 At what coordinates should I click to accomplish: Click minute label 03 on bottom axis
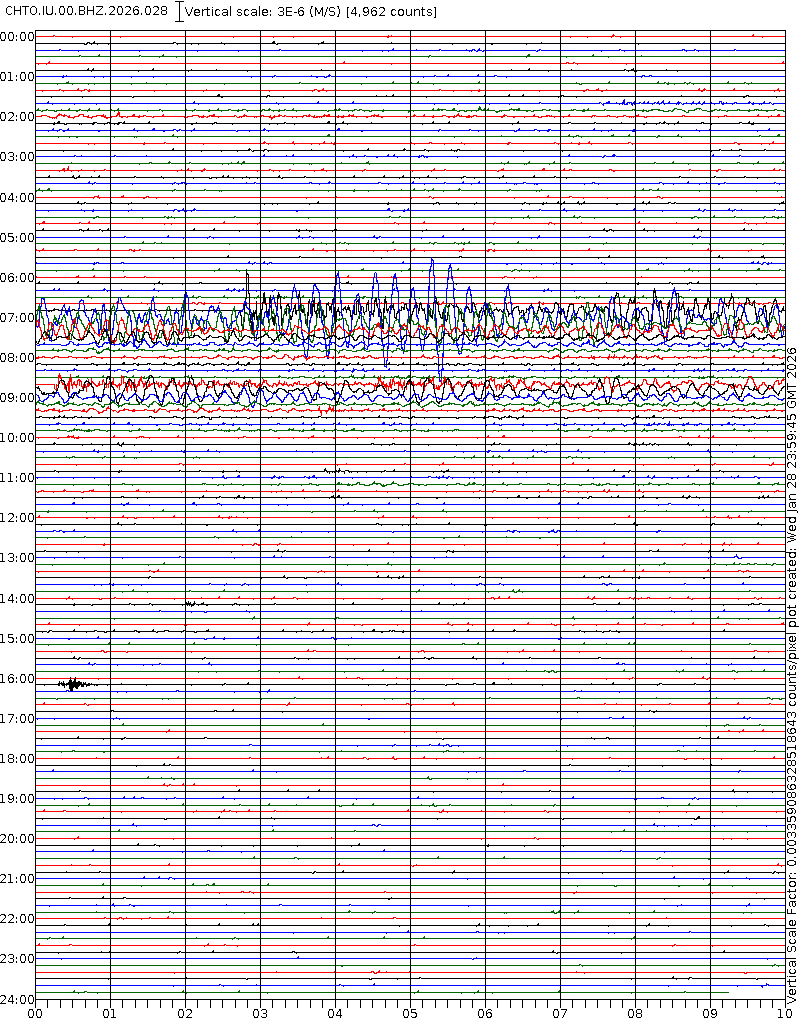click(260, 1013)
